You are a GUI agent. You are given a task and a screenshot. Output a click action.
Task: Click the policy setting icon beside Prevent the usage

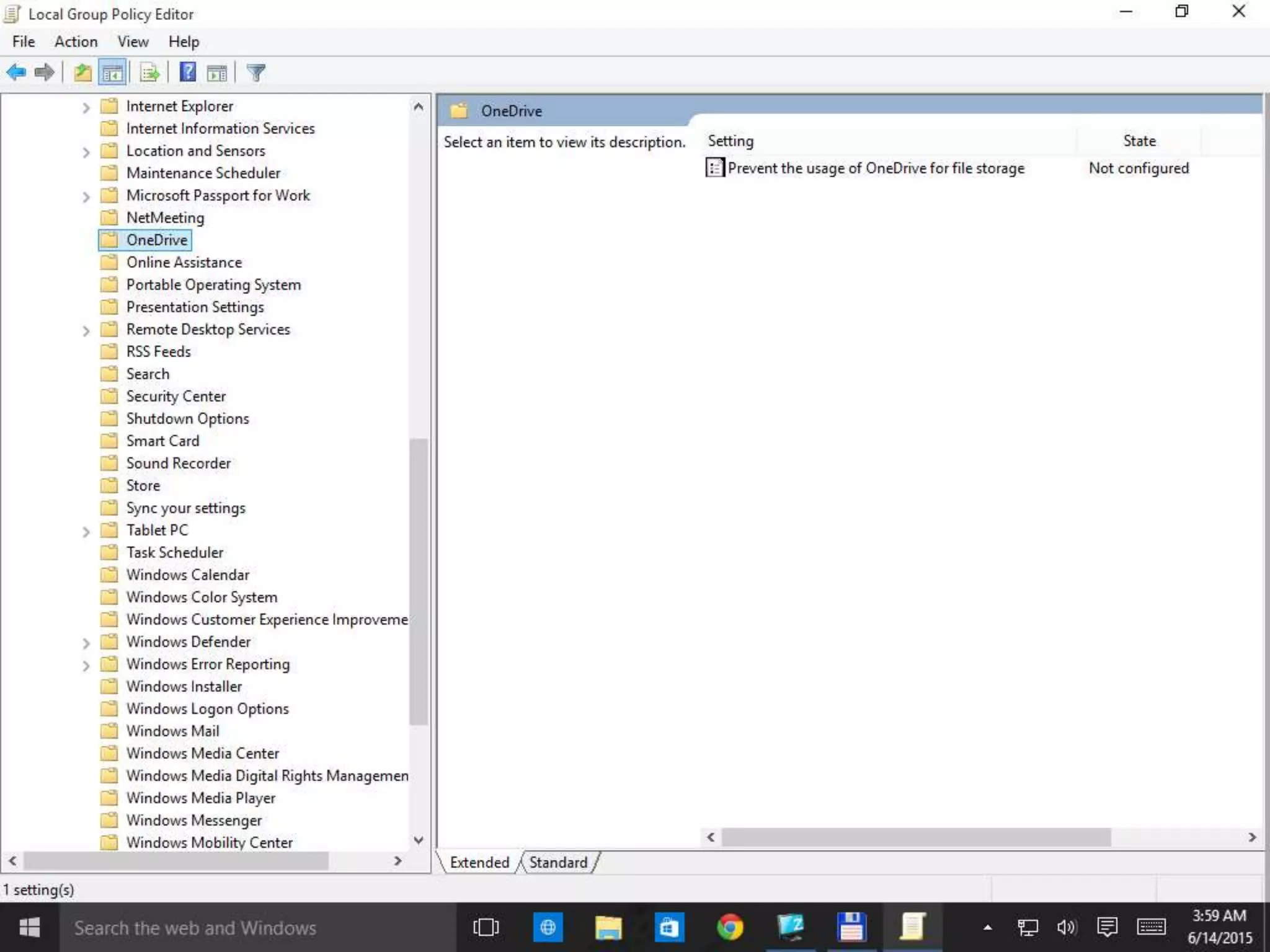click(x=714, y=167)
